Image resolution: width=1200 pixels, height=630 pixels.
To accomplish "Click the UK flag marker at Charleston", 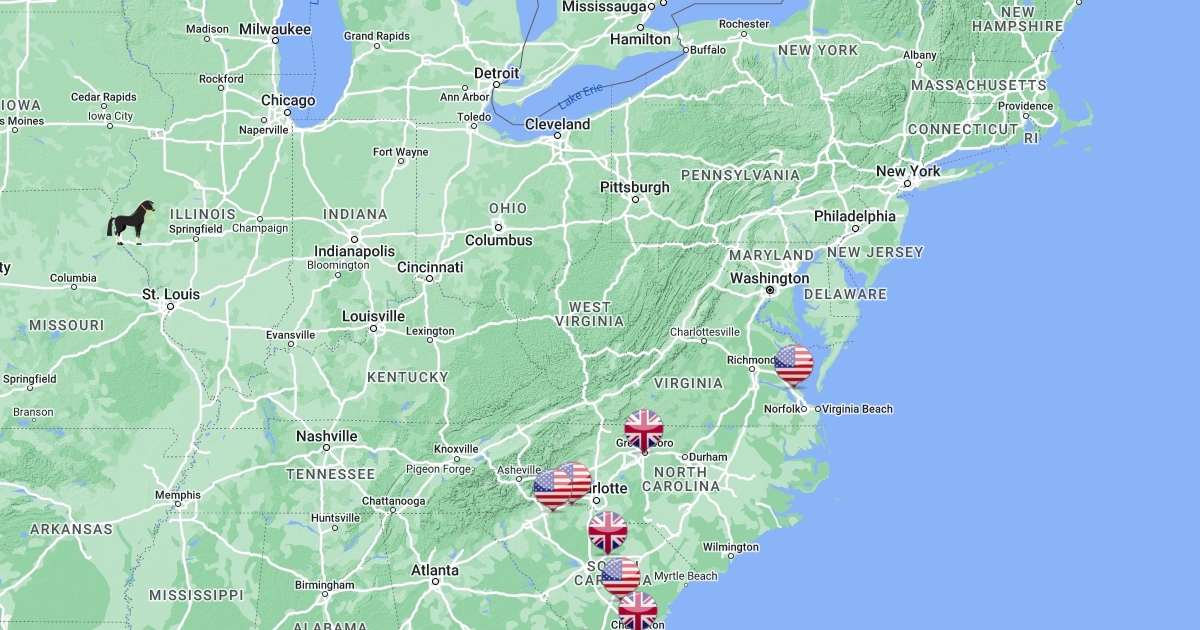I will [638, 611].
